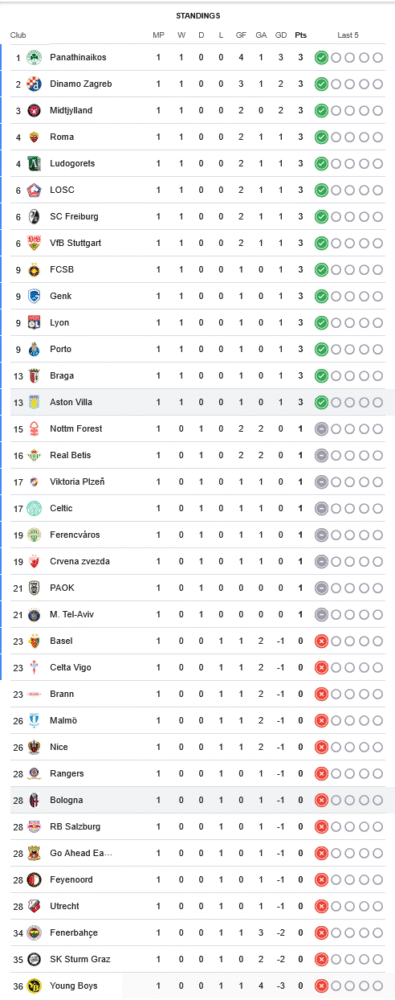Image resolution: width=395 pixels, height=1000 pixels.
Task: Click Lyon's last empty result circle
Action: [378, 323]
